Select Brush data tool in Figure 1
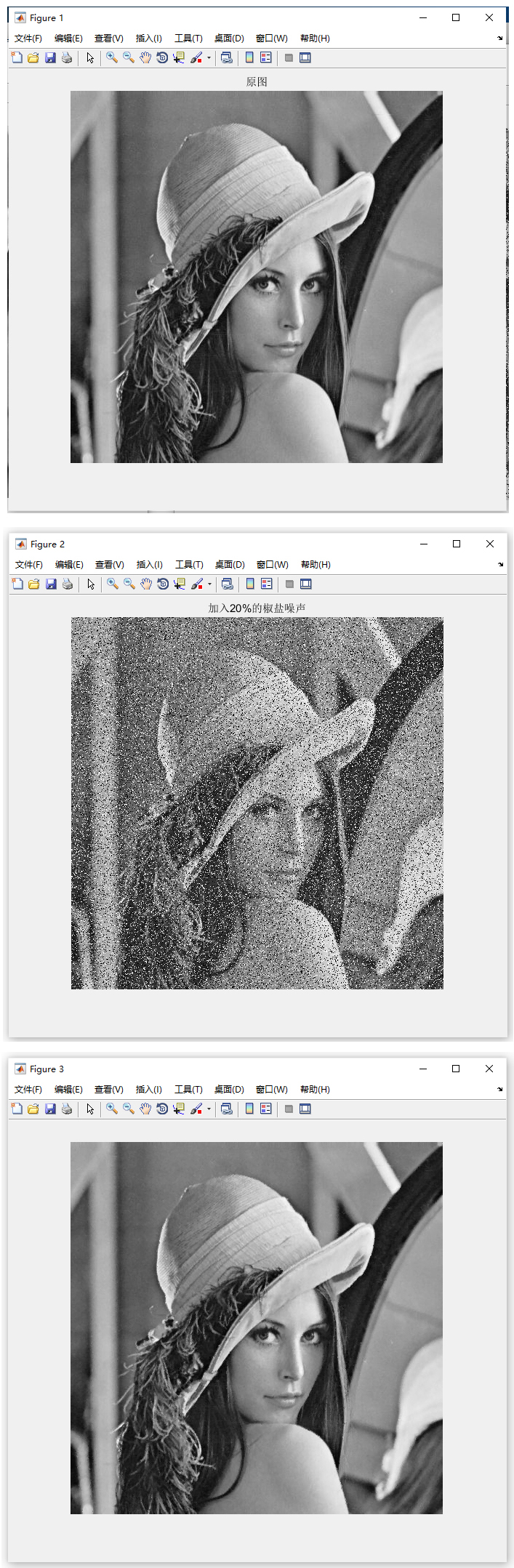The height and width of the screenshot is (1568, 514). click(196, 57)
